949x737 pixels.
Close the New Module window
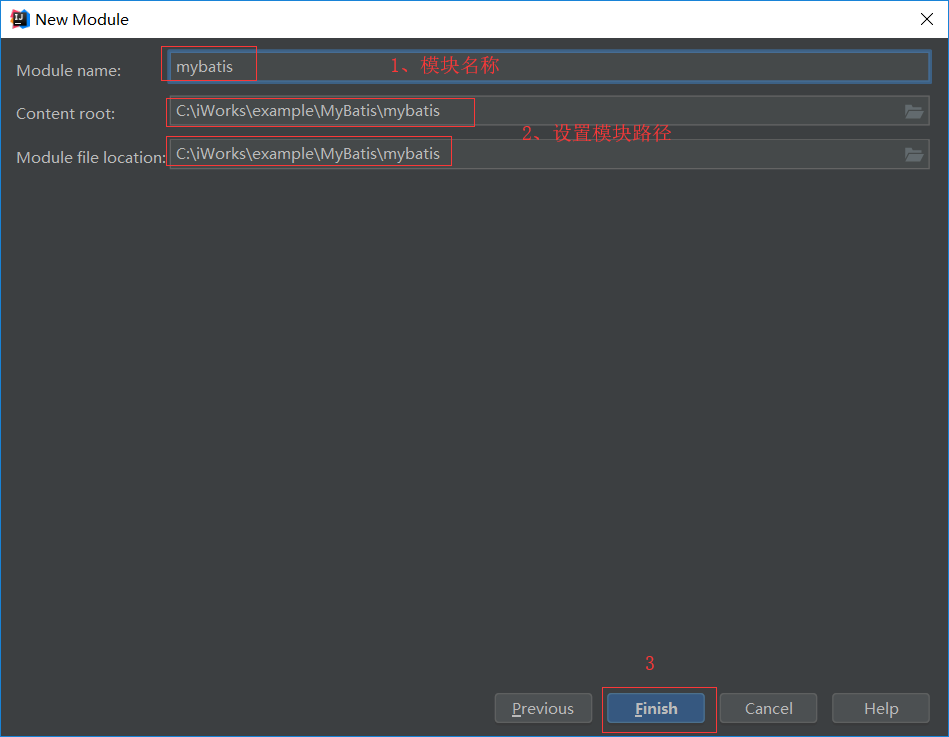[x=927, y=19]
